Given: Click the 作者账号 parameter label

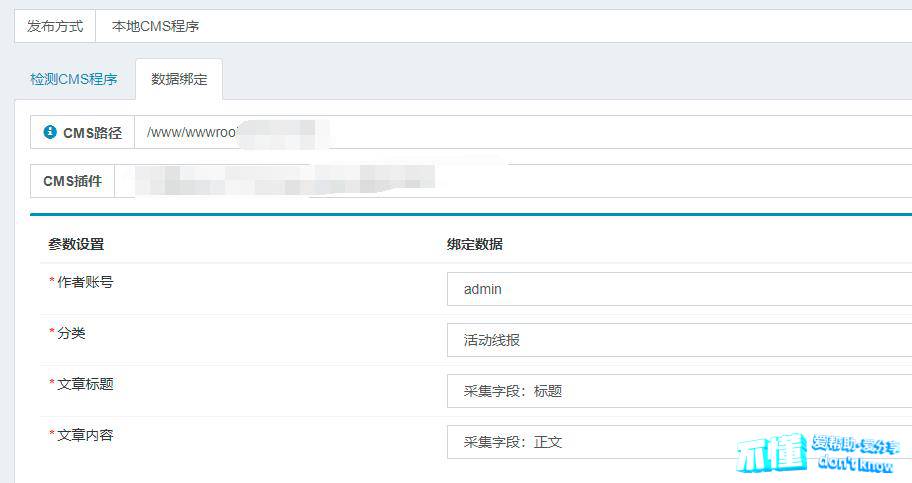Looking at the screenshot, I should point(85,282).
